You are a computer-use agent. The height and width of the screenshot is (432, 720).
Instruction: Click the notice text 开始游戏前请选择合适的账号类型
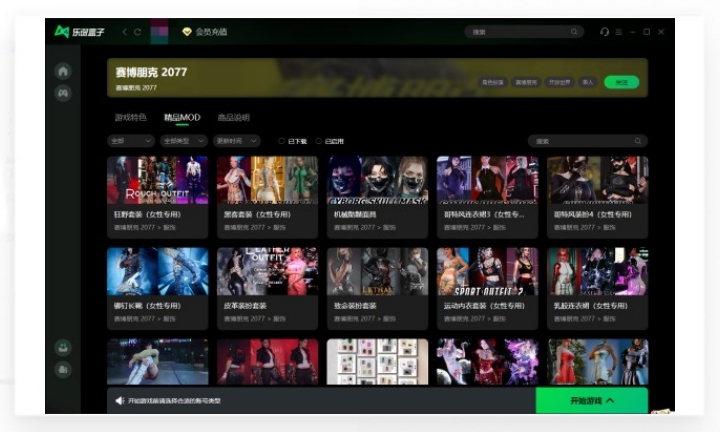[174, 401]
